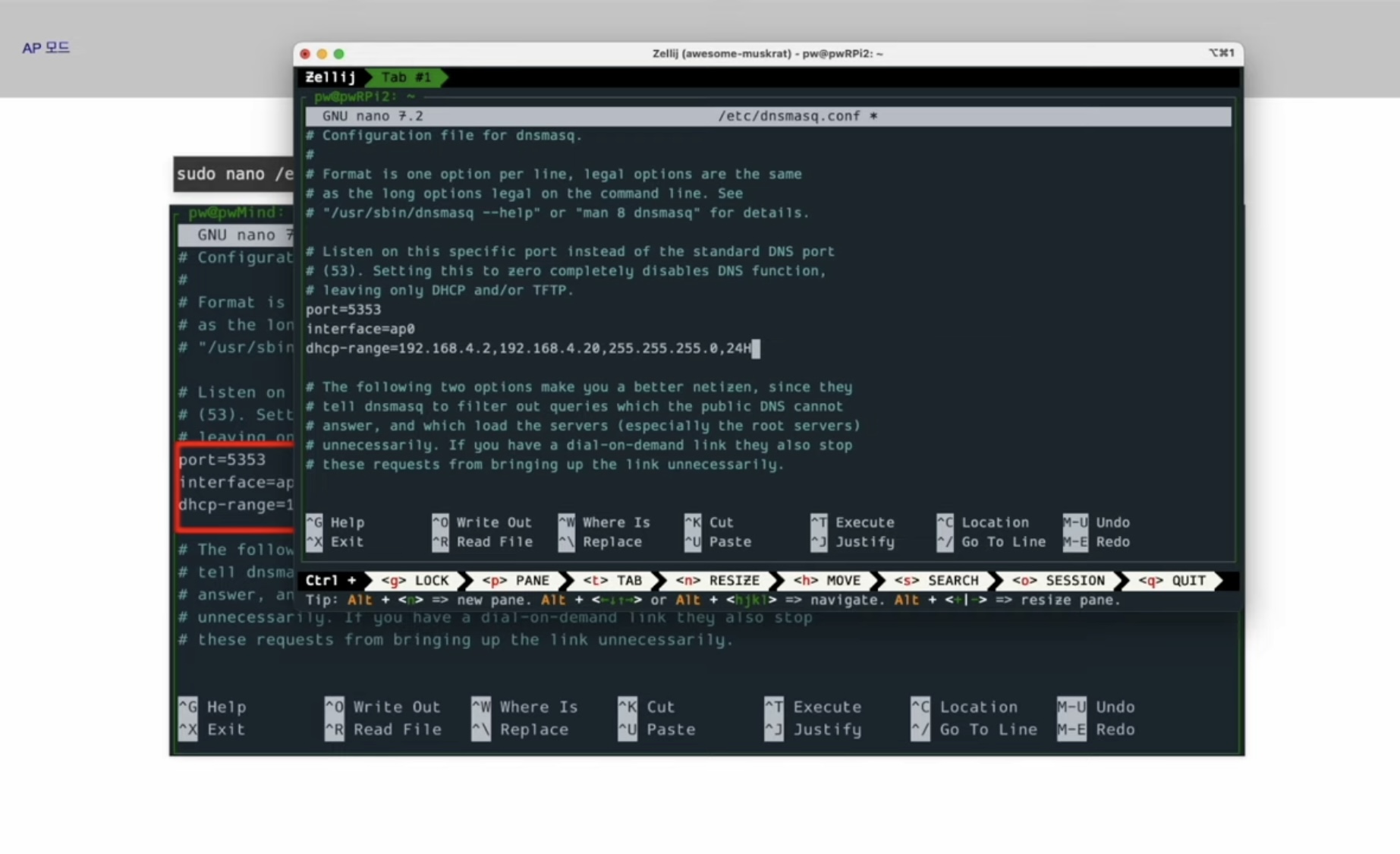
Task: Click the pw@pwMind pane title in background window
Action: [237, 212]
